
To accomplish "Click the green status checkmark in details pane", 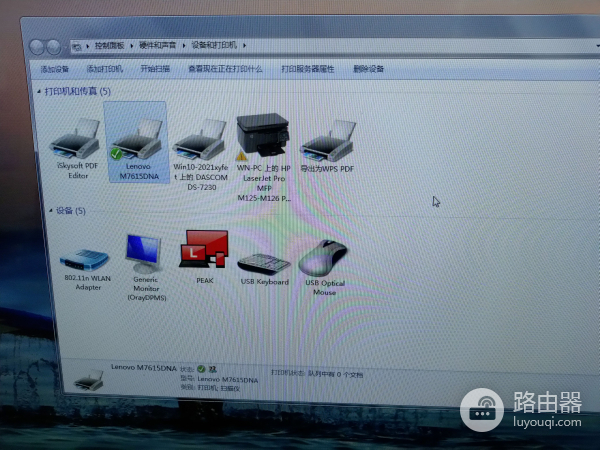I will 201,369.
